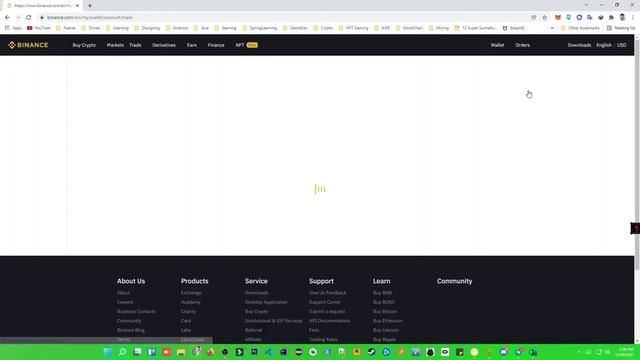The image size is (640, 360).
Task: Open the Reading list
Action: [621, 28]
